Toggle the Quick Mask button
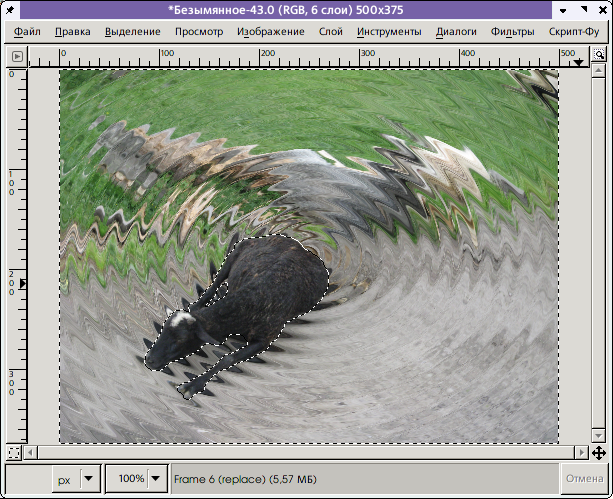The image size is (613, 499). 14,453
